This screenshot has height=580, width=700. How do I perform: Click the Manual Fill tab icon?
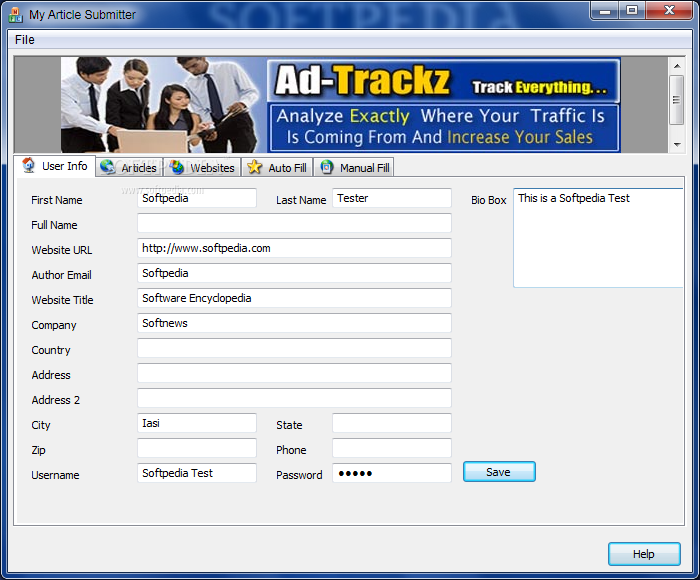tap(327, 167)
